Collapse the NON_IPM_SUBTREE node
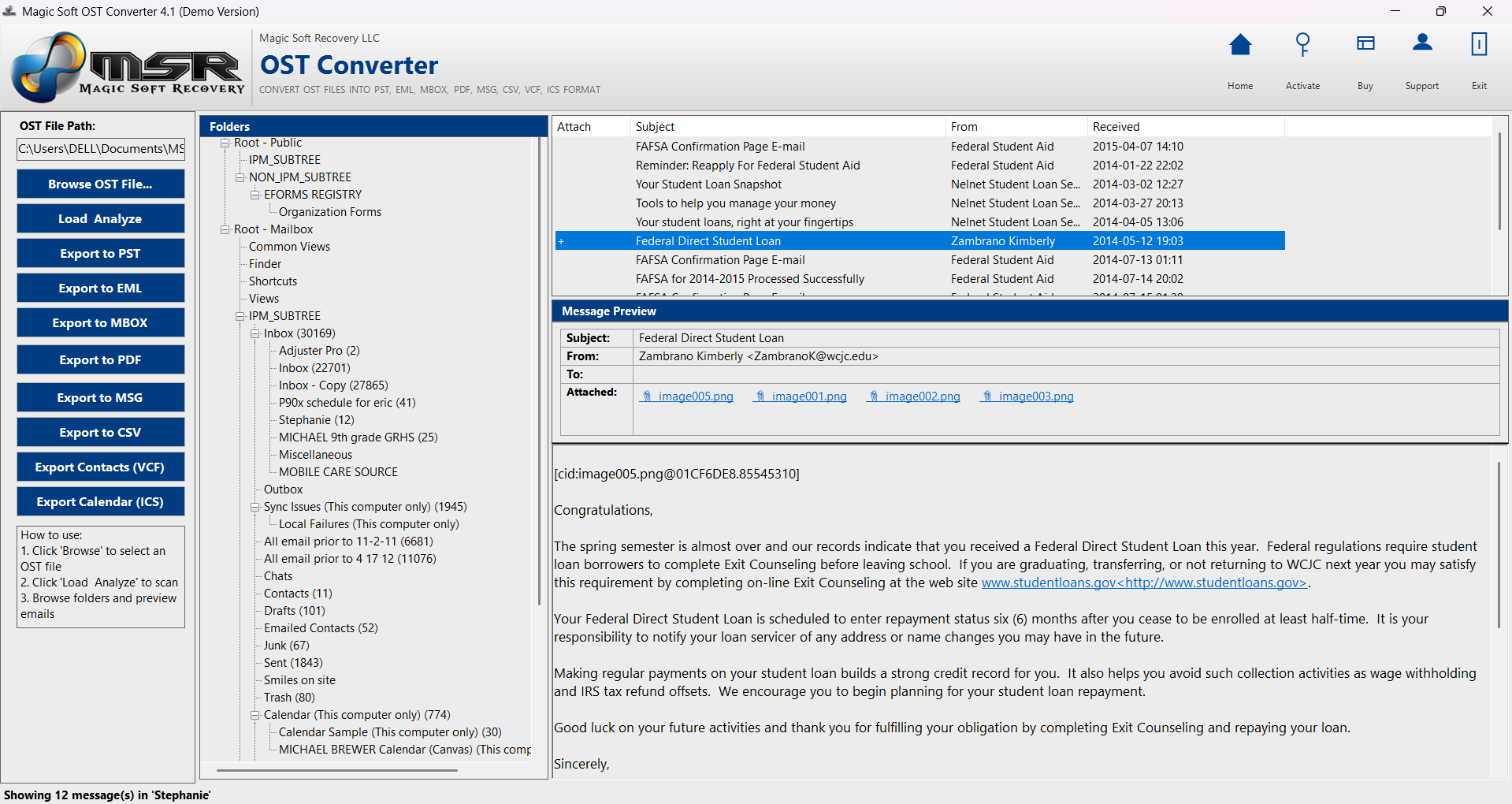Image resolution: width=1512 pixels, height=804 pixels. click(x=240, y=177)
